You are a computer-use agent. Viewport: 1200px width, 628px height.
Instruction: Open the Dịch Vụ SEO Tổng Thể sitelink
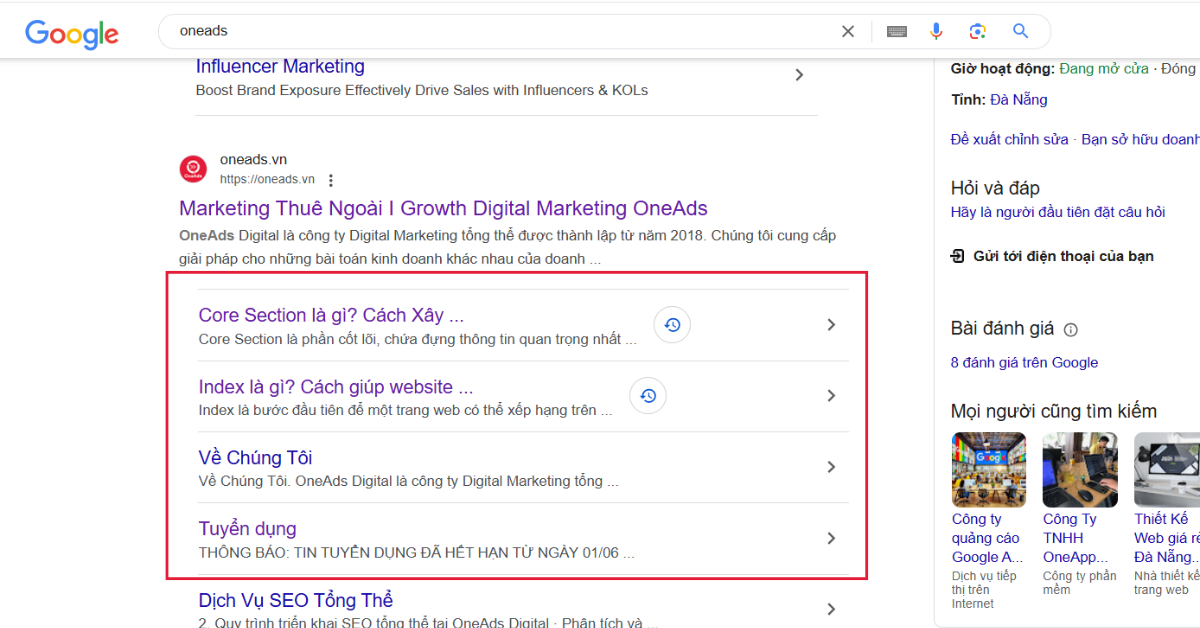coord(295,600)
